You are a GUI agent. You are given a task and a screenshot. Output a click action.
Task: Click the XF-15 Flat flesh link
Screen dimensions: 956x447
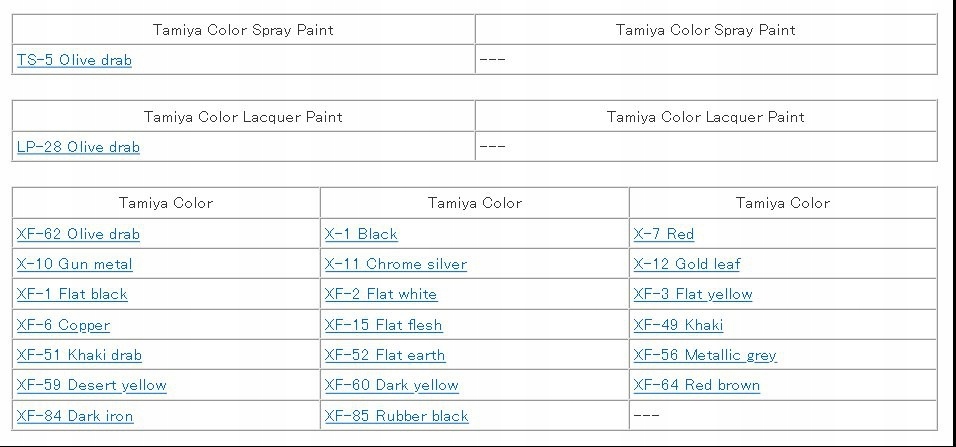point(383,325)
